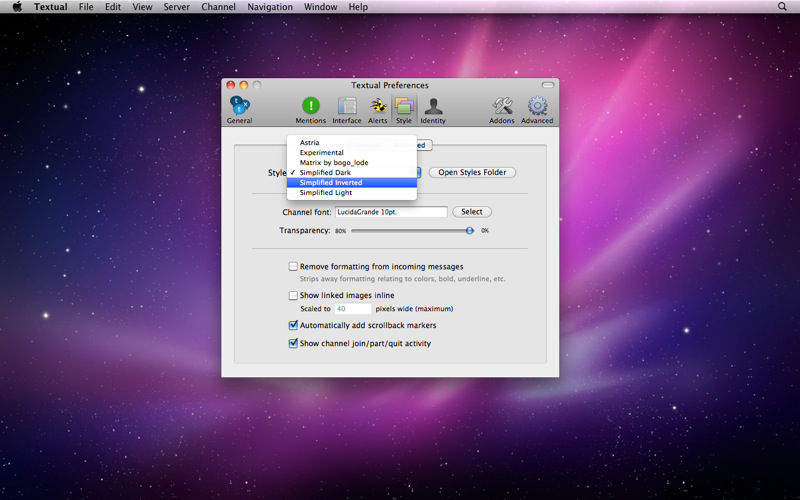
Task: Click the Channel font text field
Action: pyautogui.click(x=391, y=212)
